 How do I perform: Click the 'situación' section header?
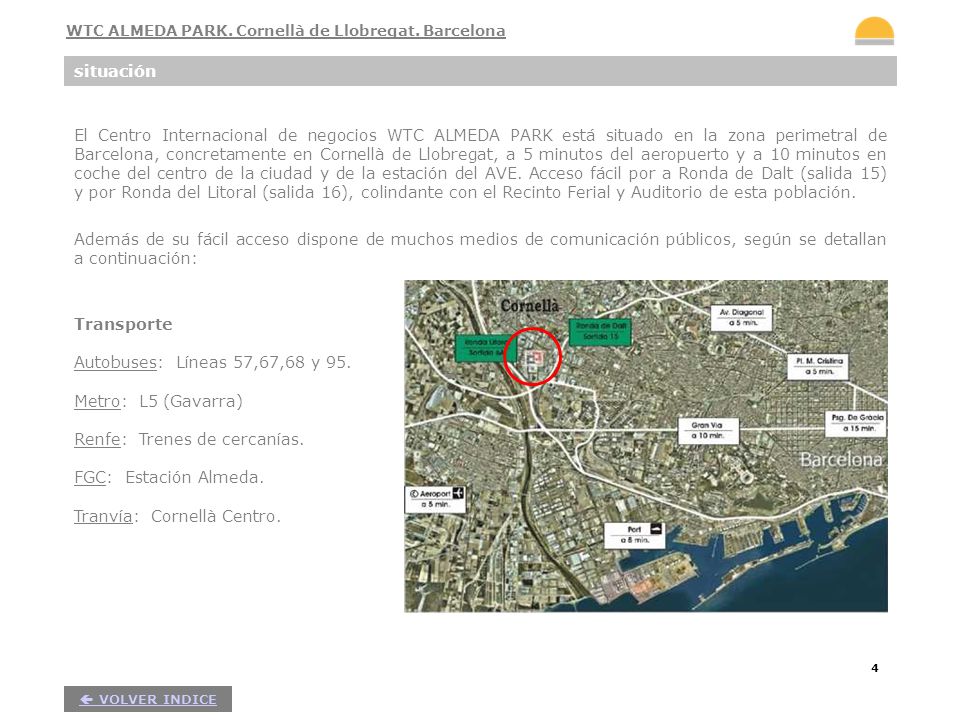click(x=480, y=71)
